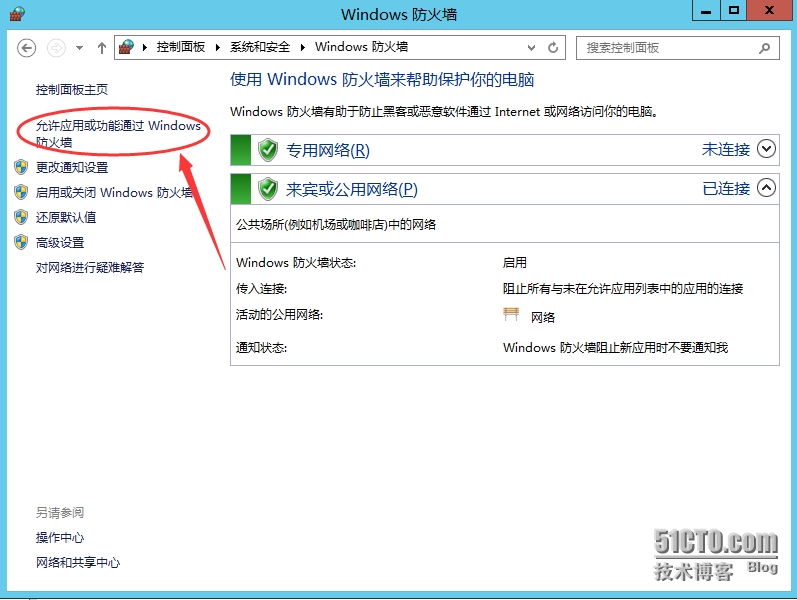The height and width of the screenshot is (600, 797).
Task: Click the network bench icon beside 网络
Action: coord(511,314)
